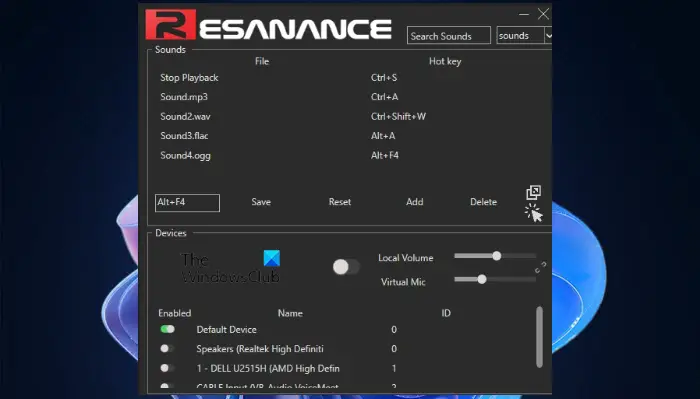The image size is (700, 399).
Task: Select the Default Device name
Action: point(226,329)
